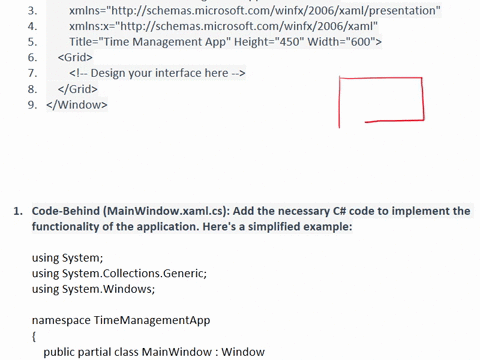This screenshot has width=480, height=360.
Task: Click the 'Design your interface here' comment
Action: coord(157,73)
